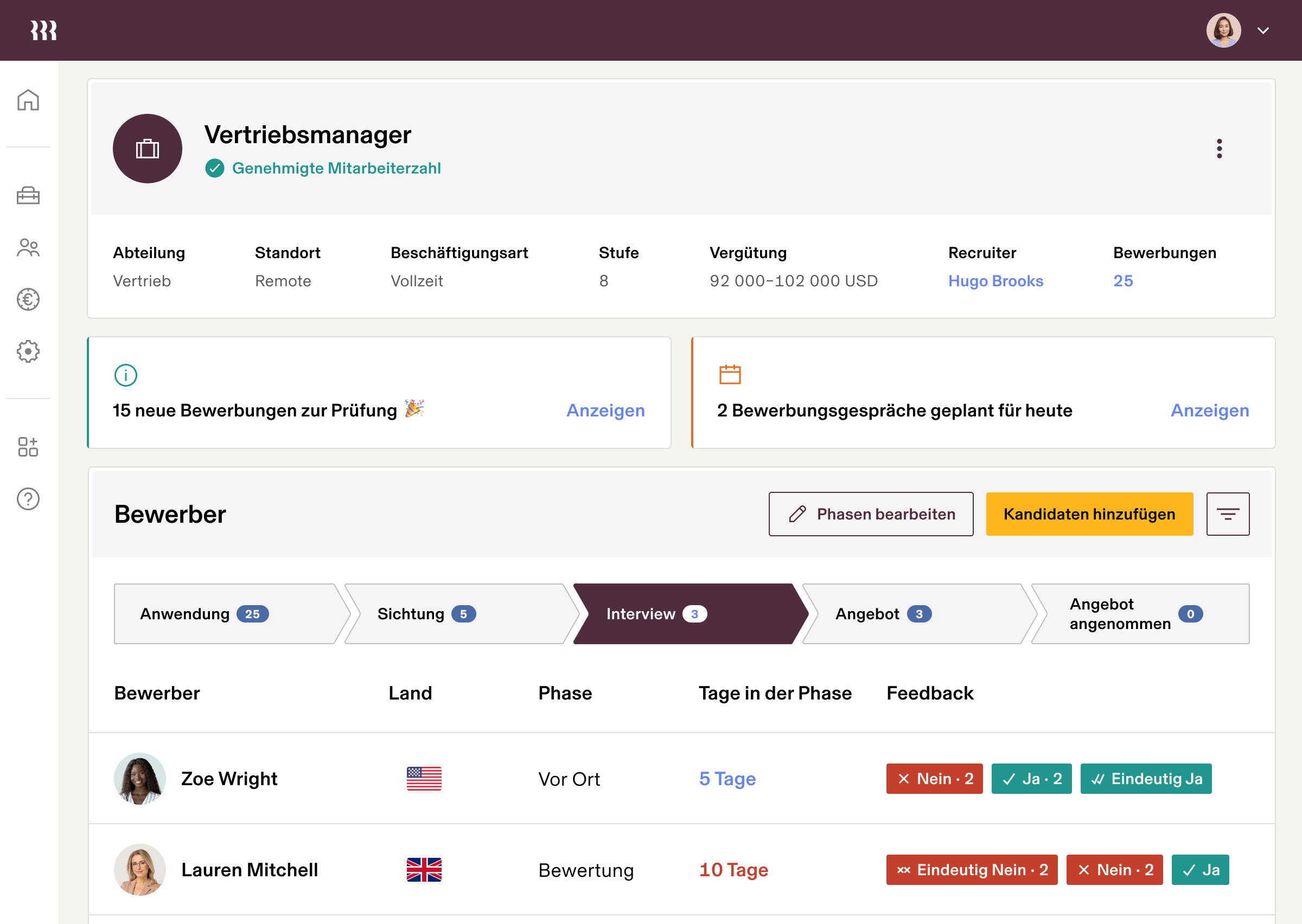This screenshot has height=924, width=1302.
Task: Click the user avatar in top bar
Action: point(1223,30)
